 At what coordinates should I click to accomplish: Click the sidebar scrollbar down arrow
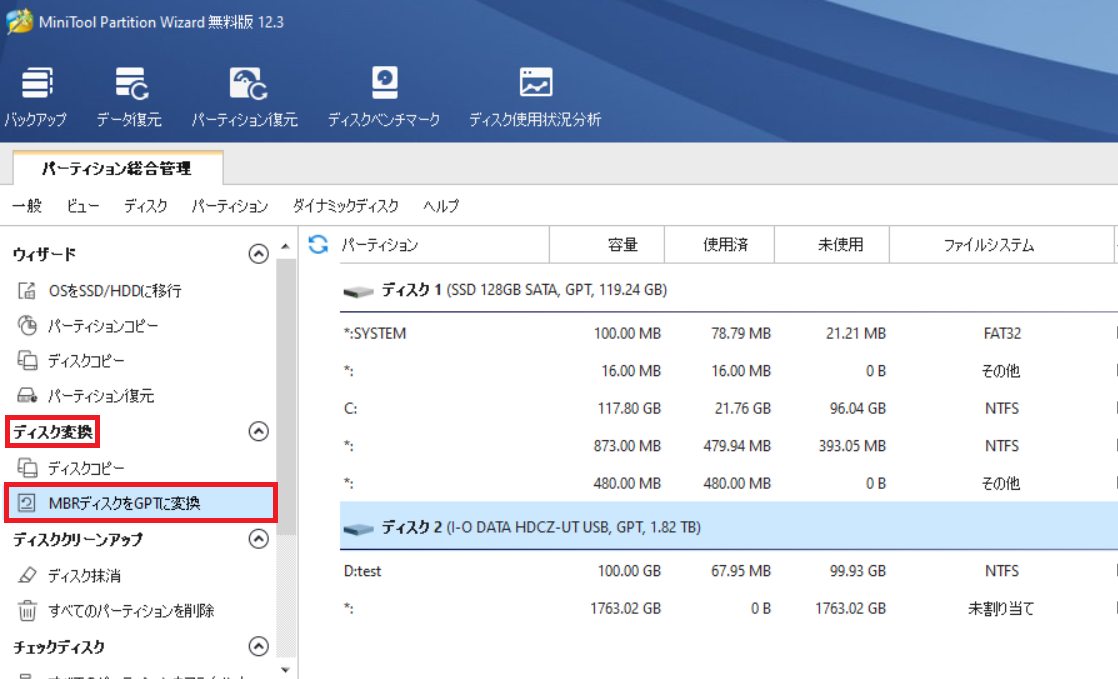[285, 670]
